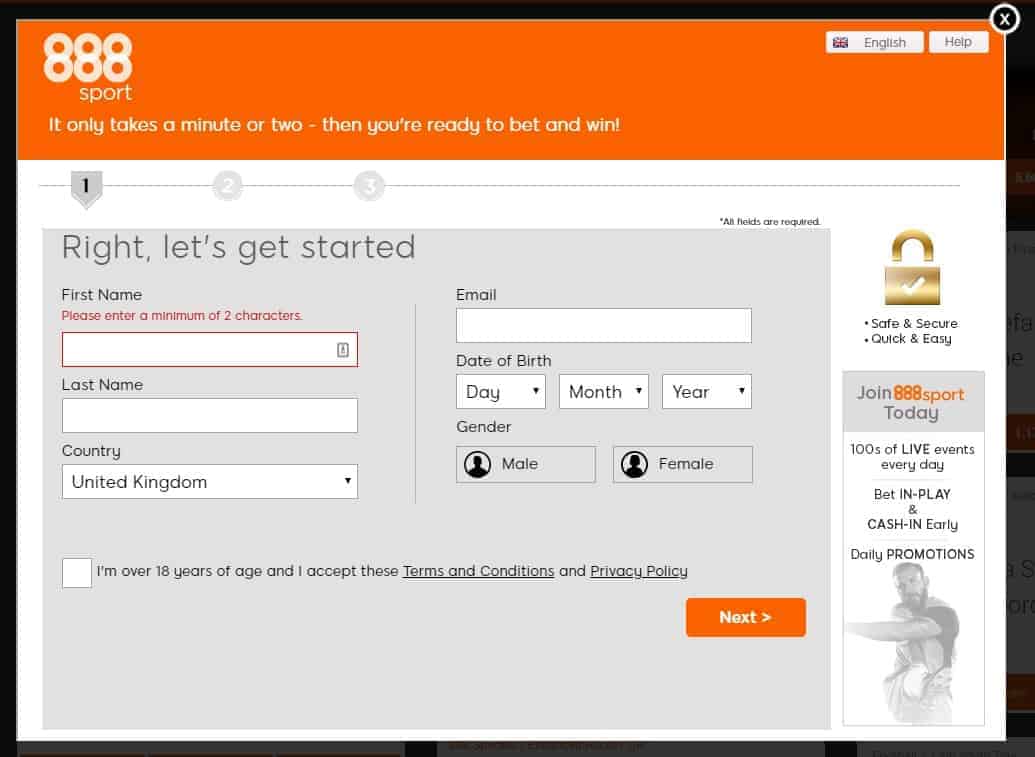Open the Help button

pyautogui.click(x=958, y=42)
